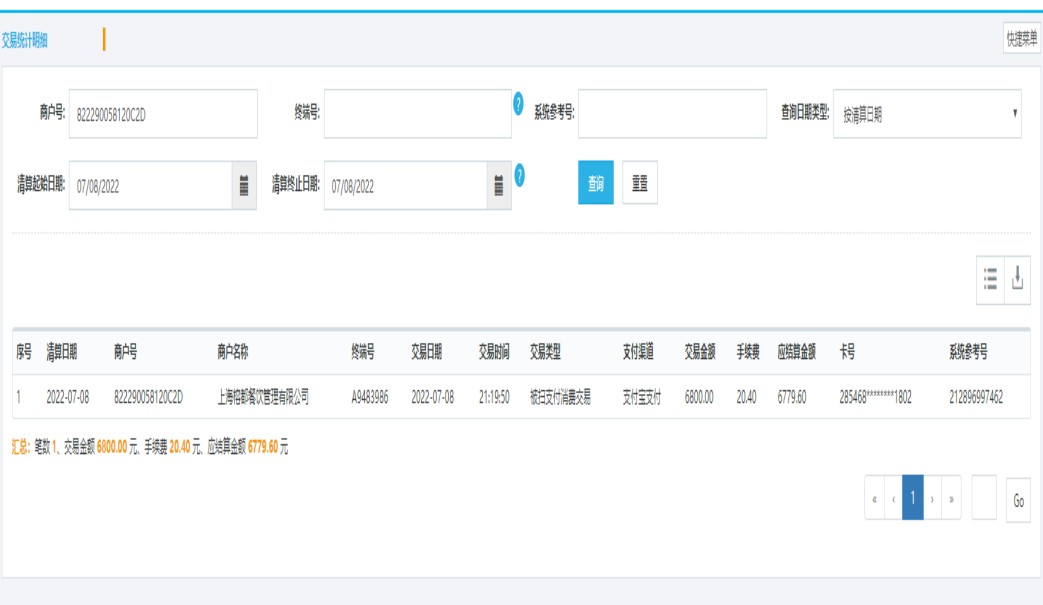Click the export download icon above table
Screen dimensions: 1043x605
point(1017,278)
